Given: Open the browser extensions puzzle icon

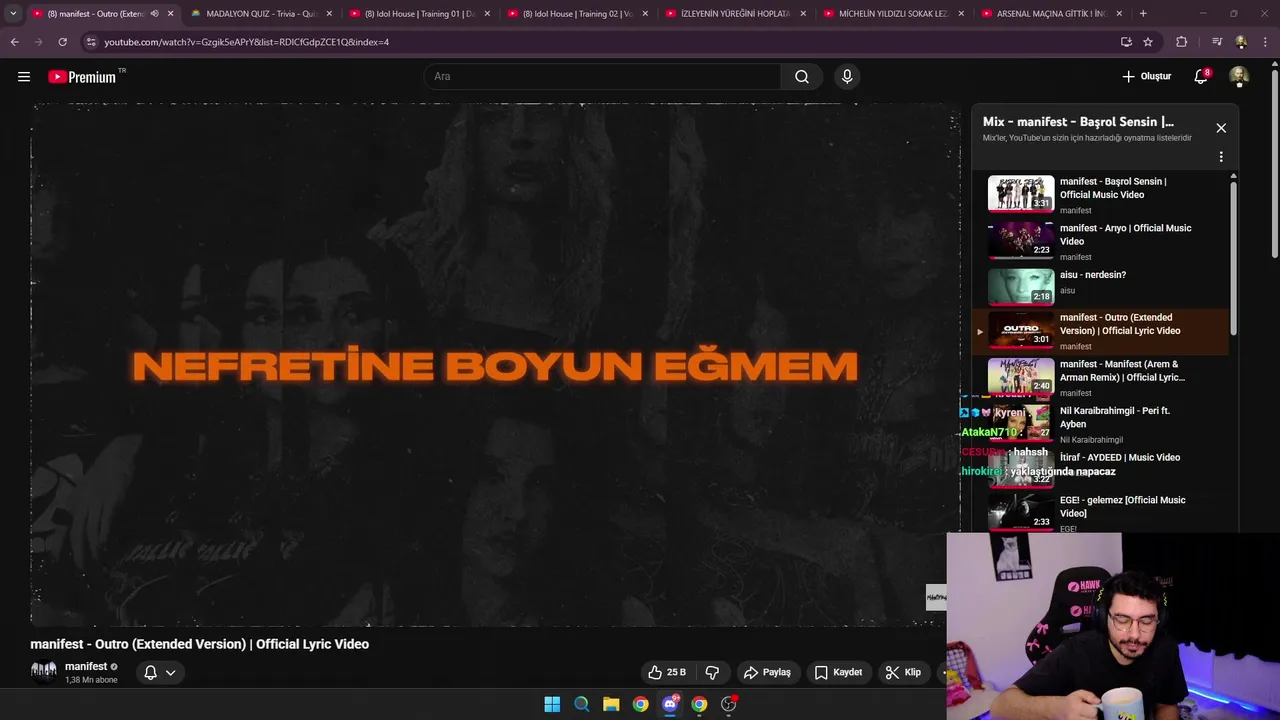Looking at the screenshot, I should point(1182,42).
